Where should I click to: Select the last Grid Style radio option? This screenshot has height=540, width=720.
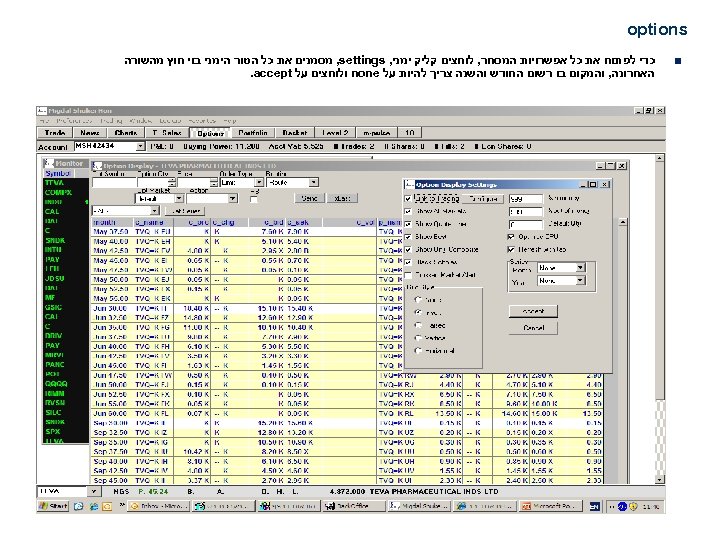418,351
